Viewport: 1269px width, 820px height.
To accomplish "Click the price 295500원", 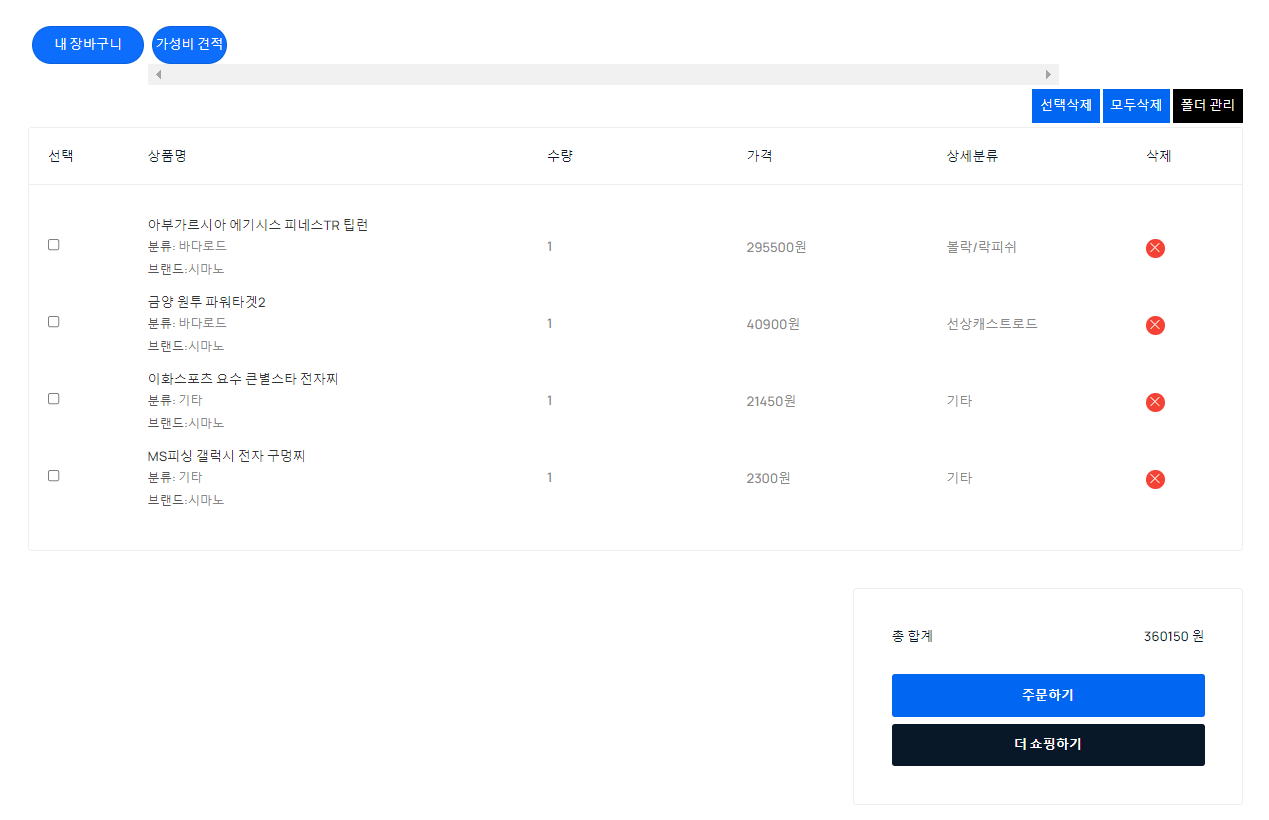I will [x=776, y=247].
